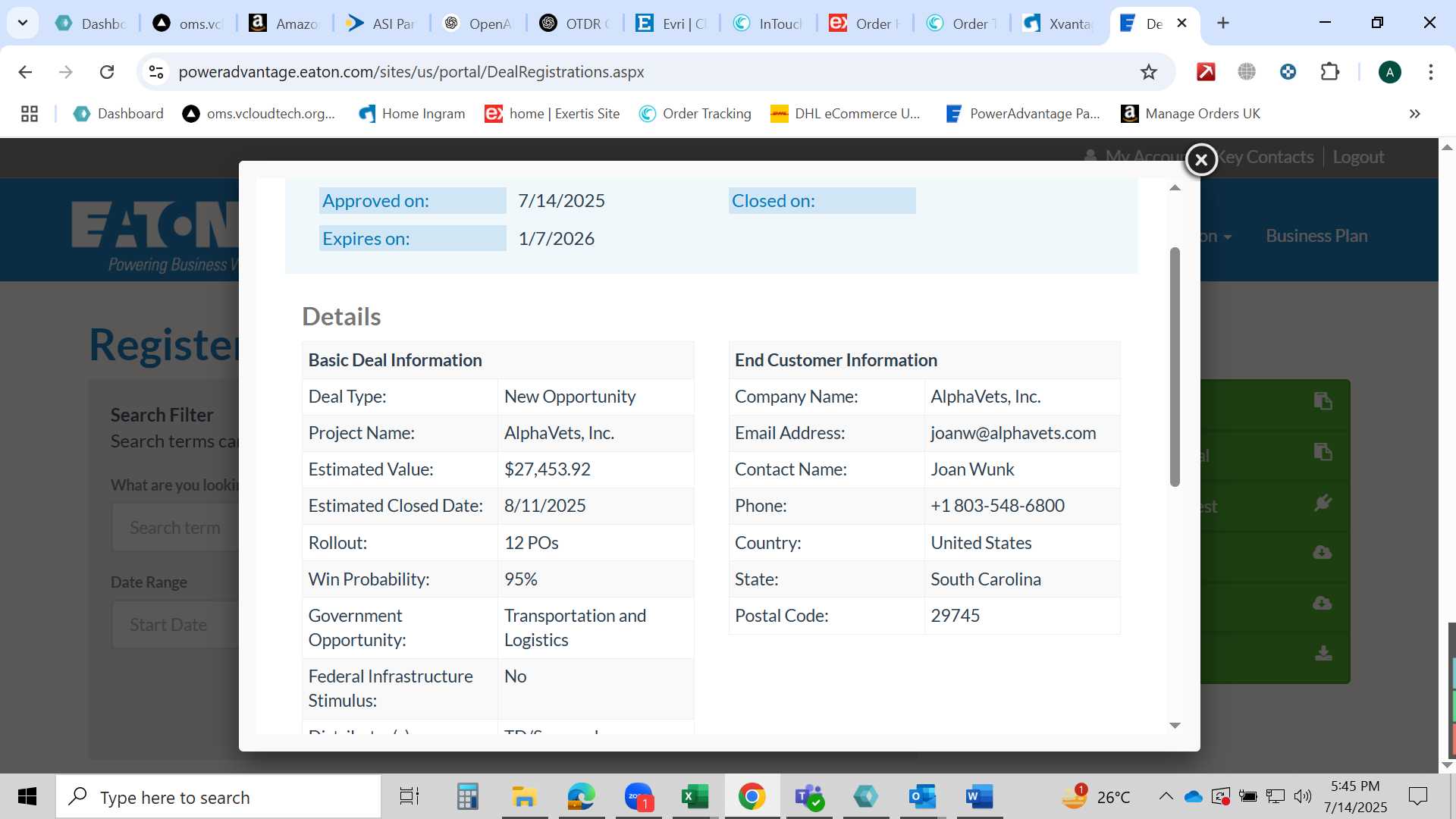The image size is (1456, 819).
Task: Open a new browser tab
Action: coord(1222,23)
